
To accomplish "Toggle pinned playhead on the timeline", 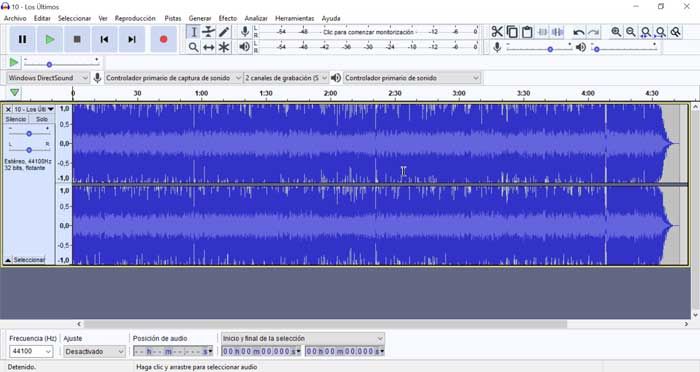I will [x=14, y=93].
